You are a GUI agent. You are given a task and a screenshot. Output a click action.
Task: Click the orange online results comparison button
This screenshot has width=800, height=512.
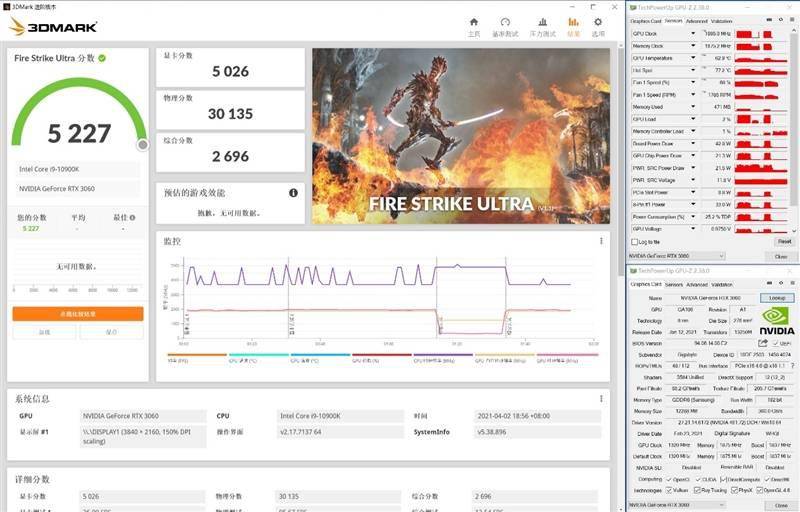78,314
